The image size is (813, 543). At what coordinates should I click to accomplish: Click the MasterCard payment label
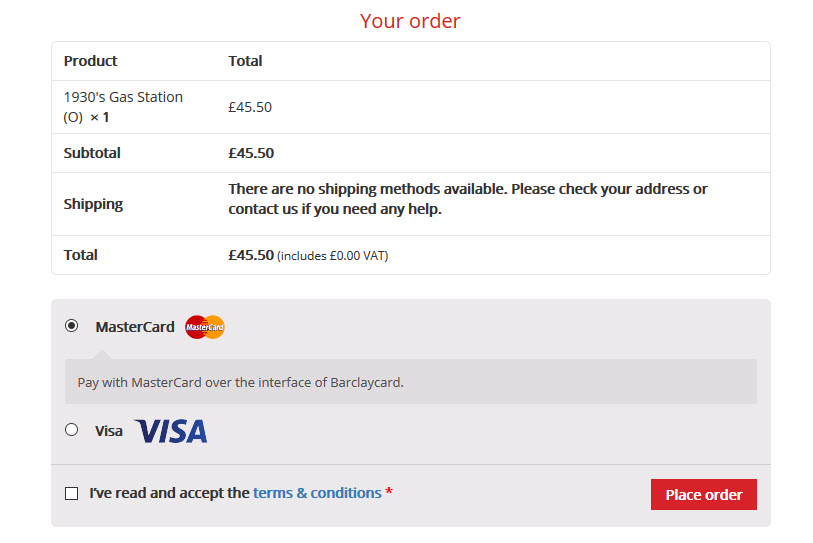[x=135, y=327]
